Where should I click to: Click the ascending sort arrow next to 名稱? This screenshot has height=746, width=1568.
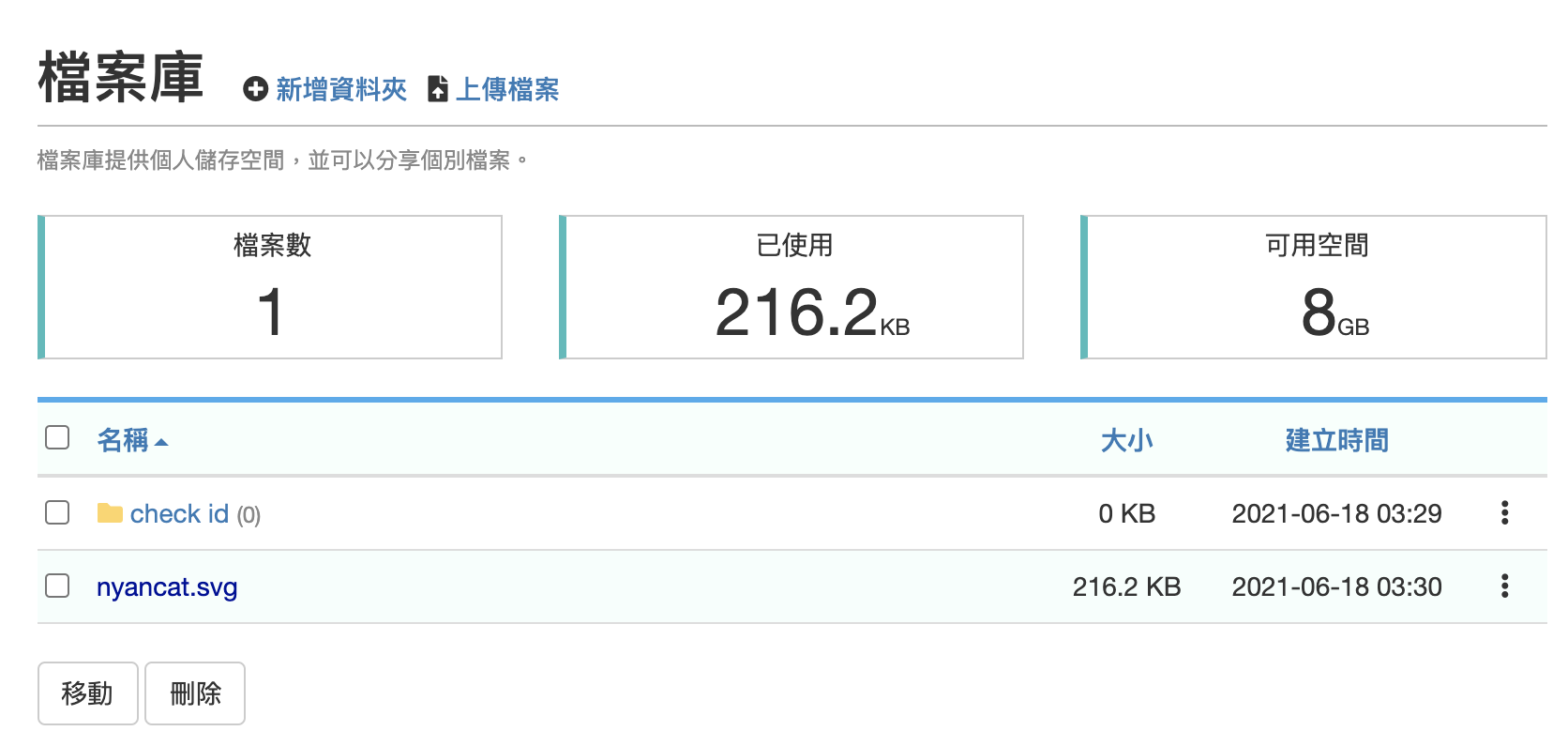point(161,442)
